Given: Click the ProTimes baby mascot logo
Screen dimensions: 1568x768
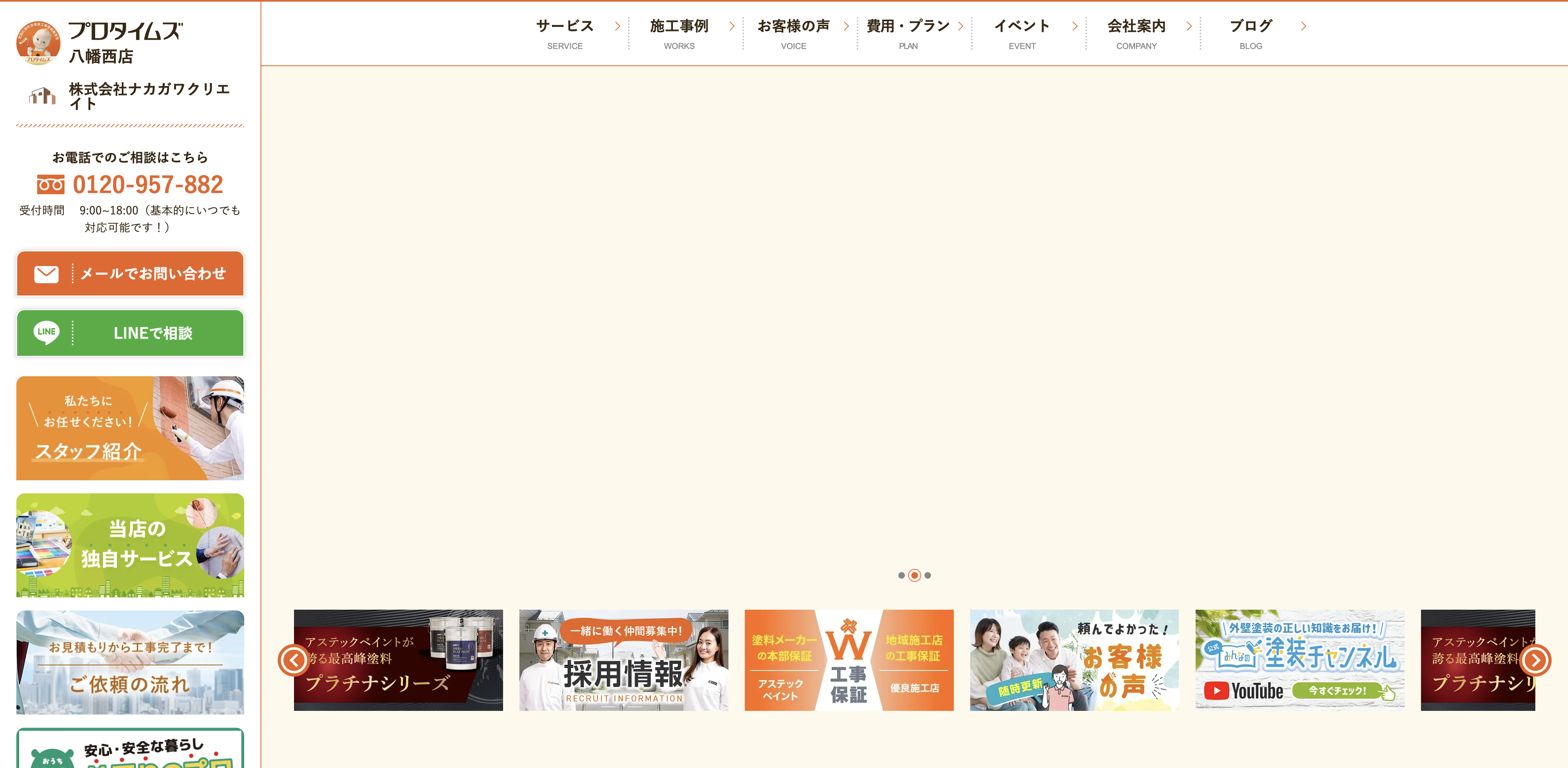Looking at the screenshot, I should coord(38,42).
